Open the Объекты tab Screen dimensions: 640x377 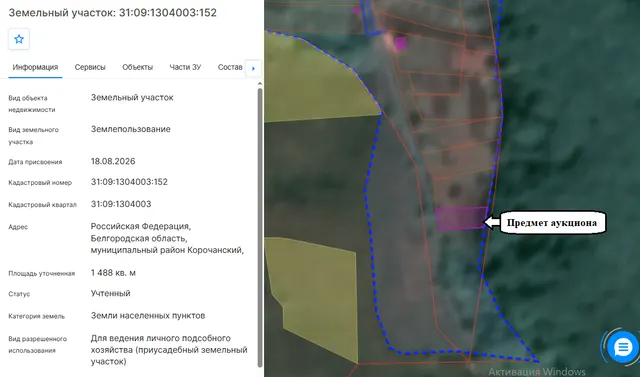(138, 67)
